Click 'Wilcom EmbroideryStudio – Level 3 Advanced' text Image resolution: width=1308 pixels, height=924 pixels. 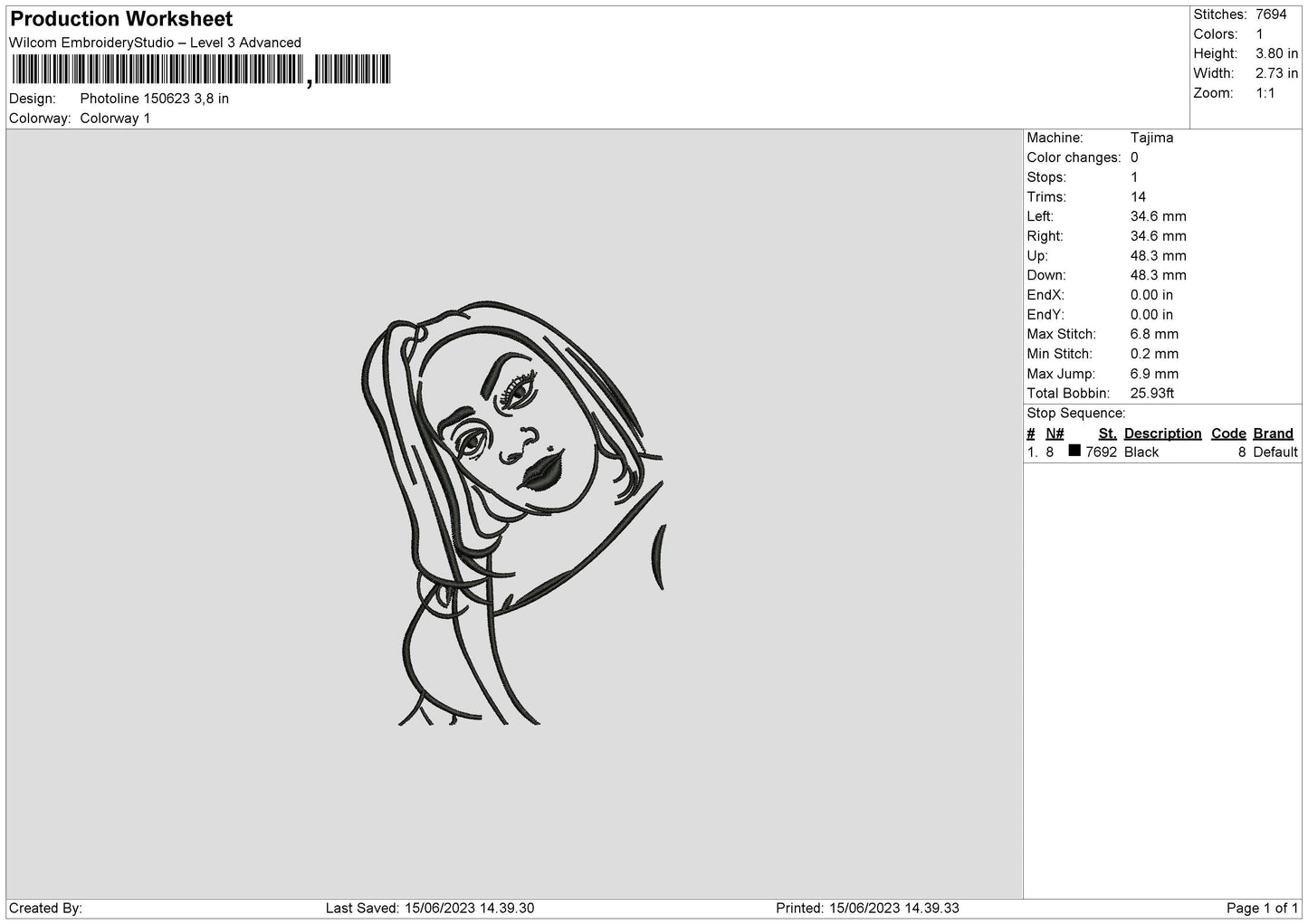[x=155, y=43]
